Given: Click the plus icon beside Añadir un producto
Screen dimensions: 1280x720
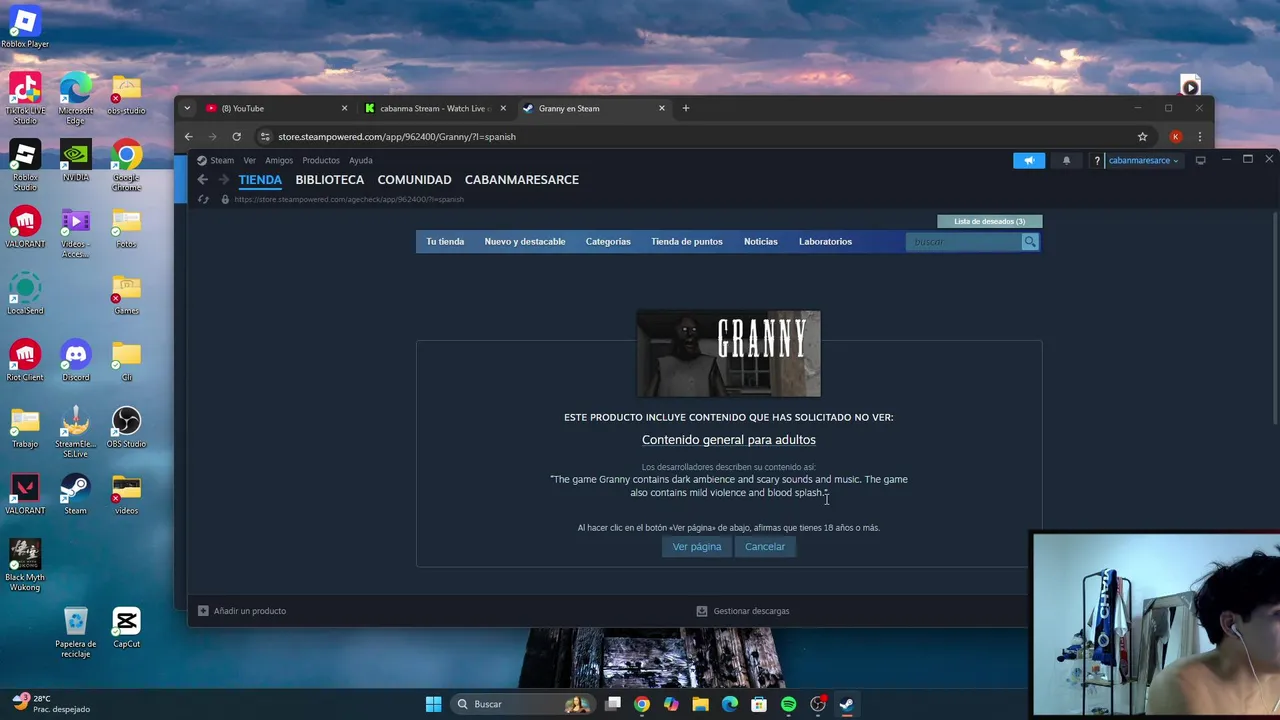Looking at the screenshot, I should click(203, 611).
